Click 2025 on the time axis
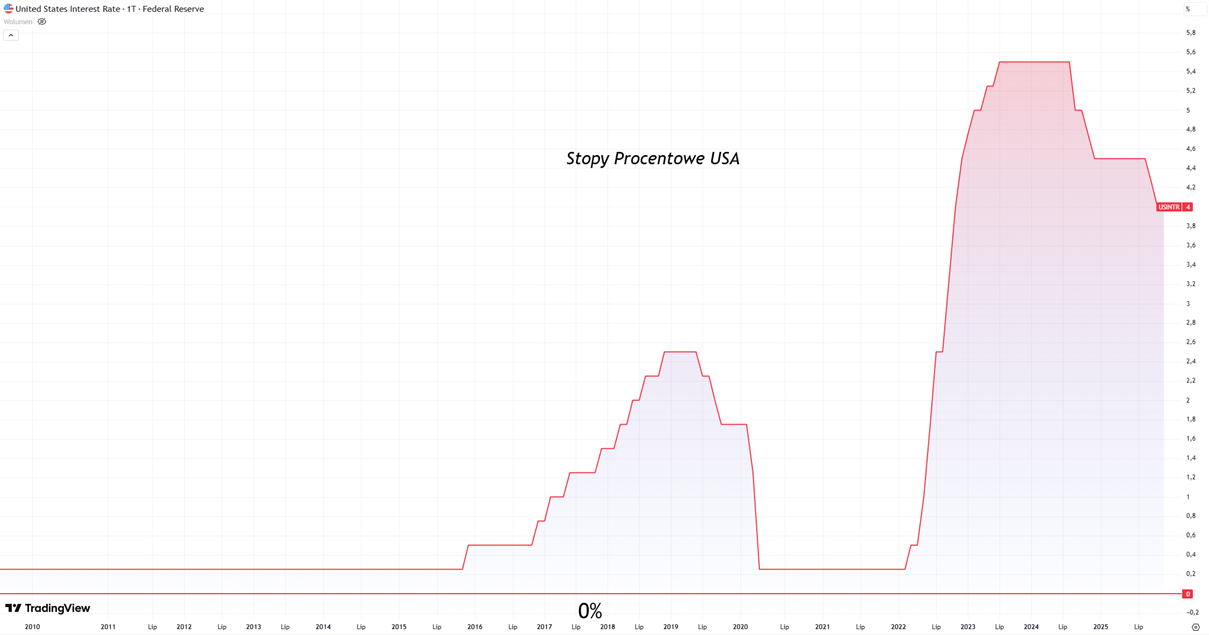1209x635 pixels. (x=1100, y=627)
